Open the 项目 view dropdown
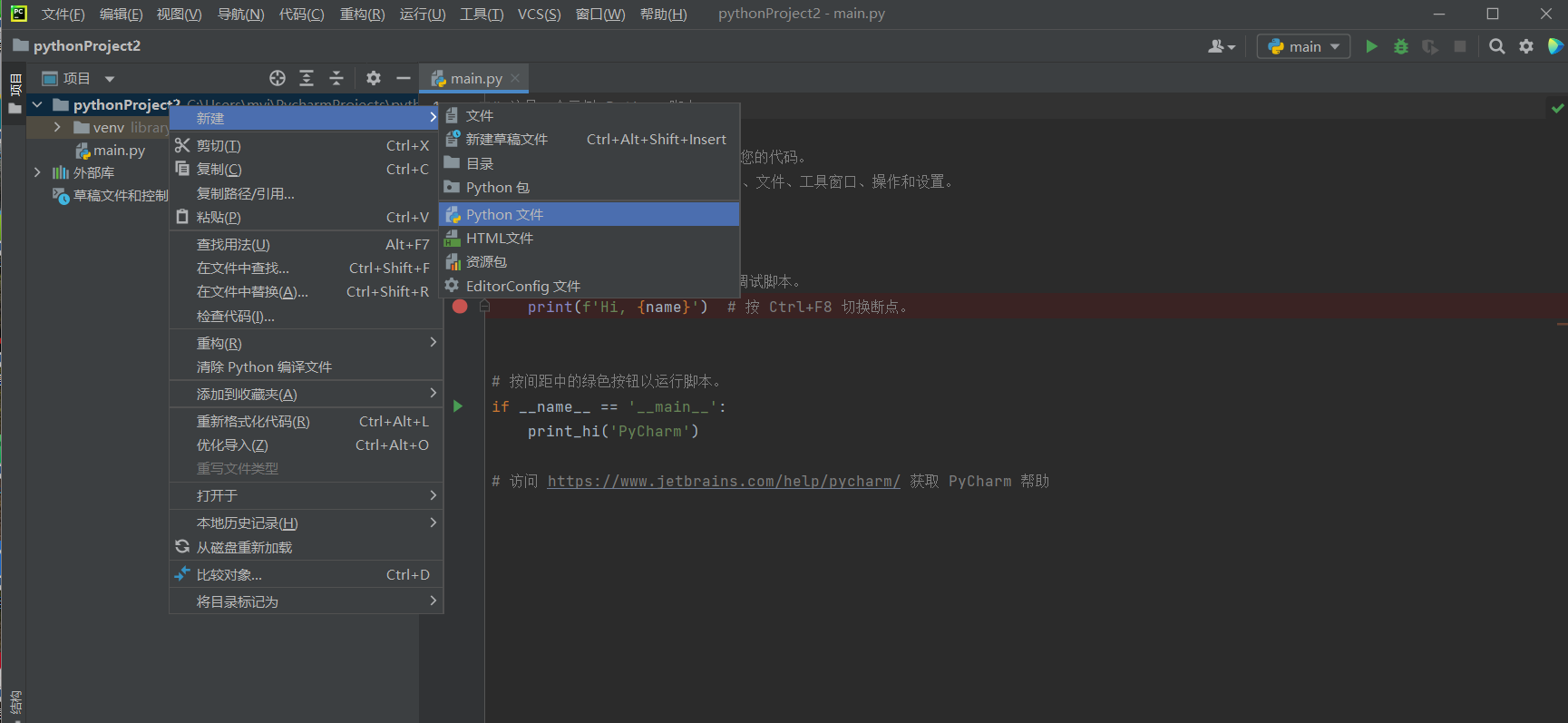Image resolution: width=1568 pixels, height=723 pixels. pos(79,78)
